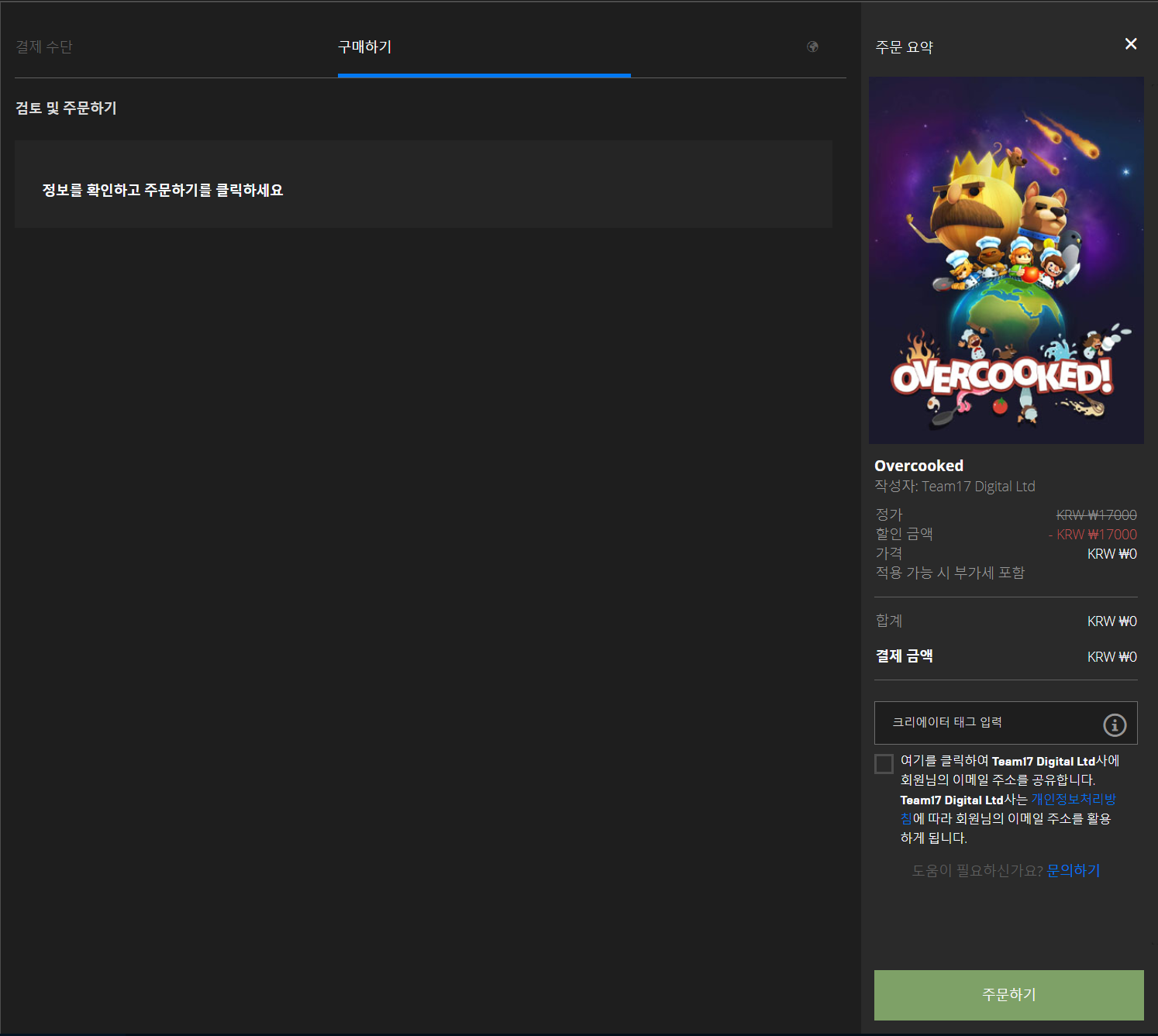The width and height of the screenshot is (1158, 1036).
Task: Click the 주문 요약 heading
Action: point(904,46)
